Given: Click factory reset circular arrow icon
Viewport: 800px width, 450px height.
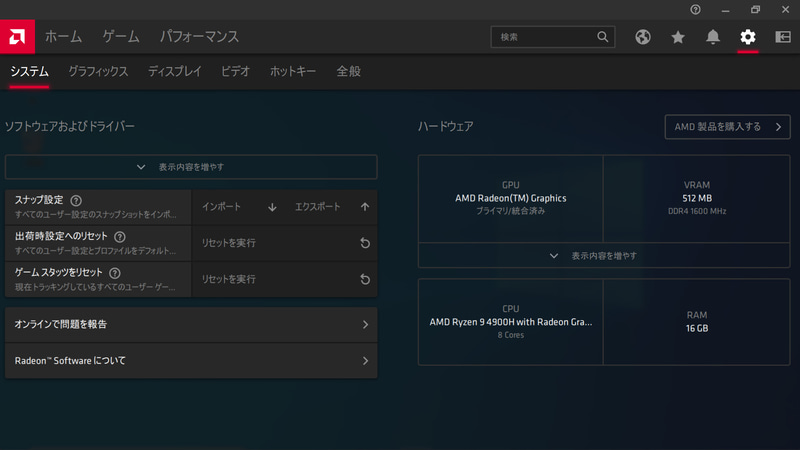Looking at the screenshot, I should 365,243.
